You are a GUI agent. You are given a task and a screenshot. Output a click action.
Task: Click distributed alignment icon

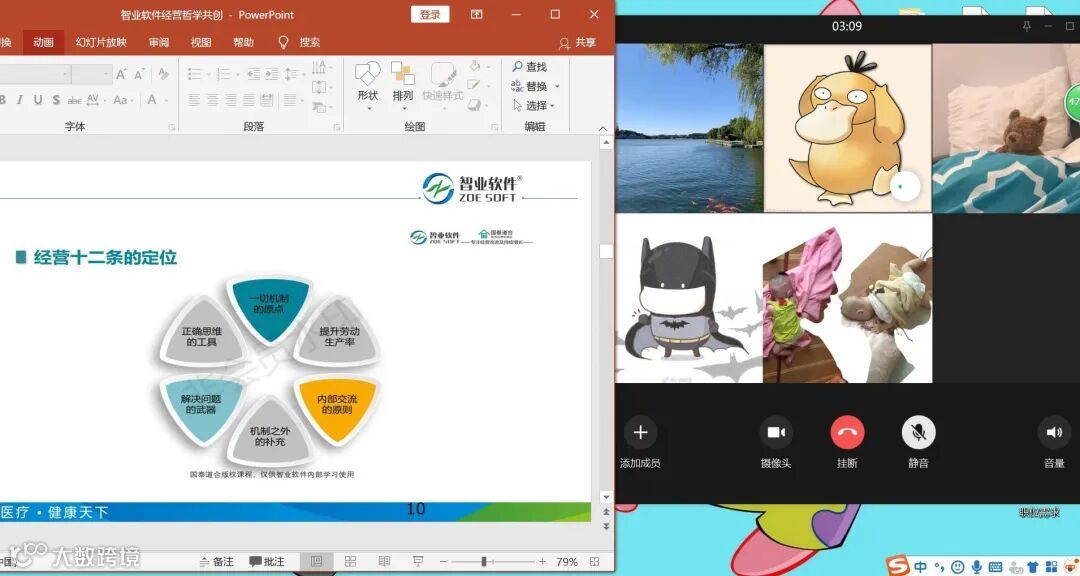(267, 100)
